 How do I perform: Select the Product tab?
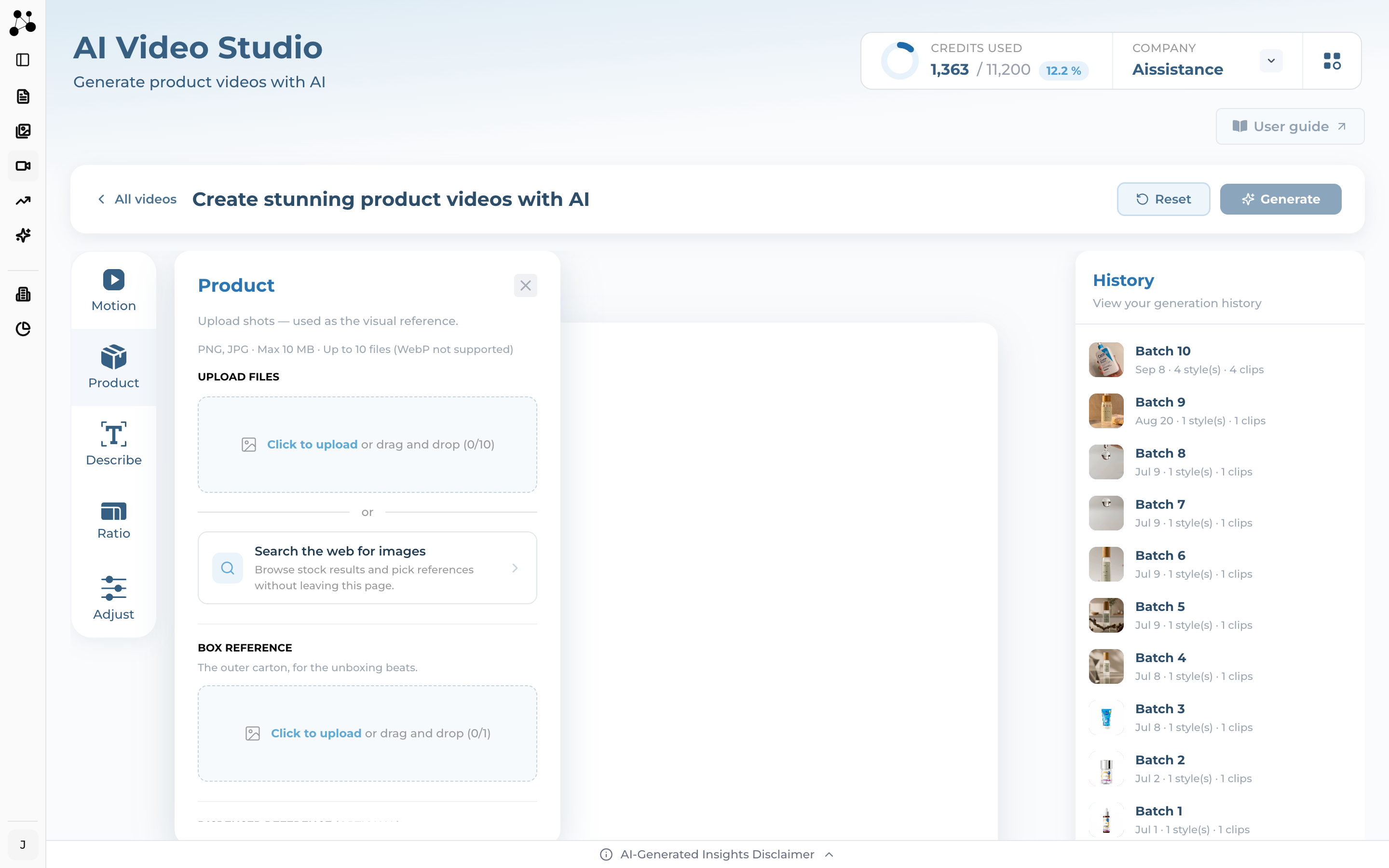(x=114, y=367)
